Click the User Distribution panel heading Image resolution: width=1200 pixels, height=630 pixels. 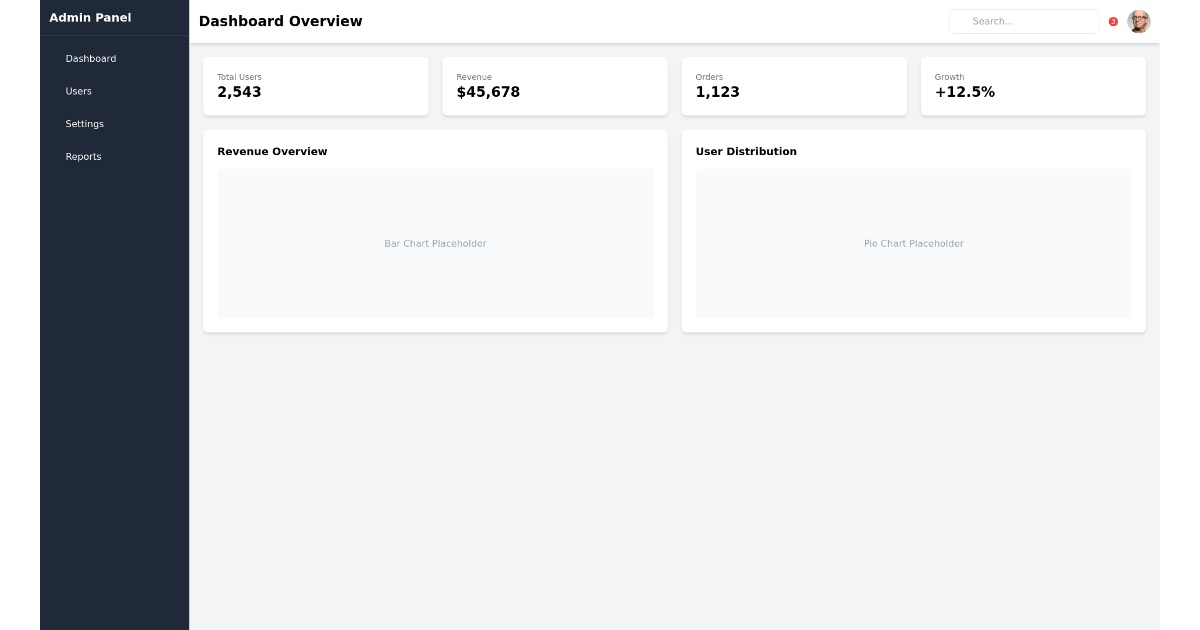pyautogui.click(x=746, y=151)
